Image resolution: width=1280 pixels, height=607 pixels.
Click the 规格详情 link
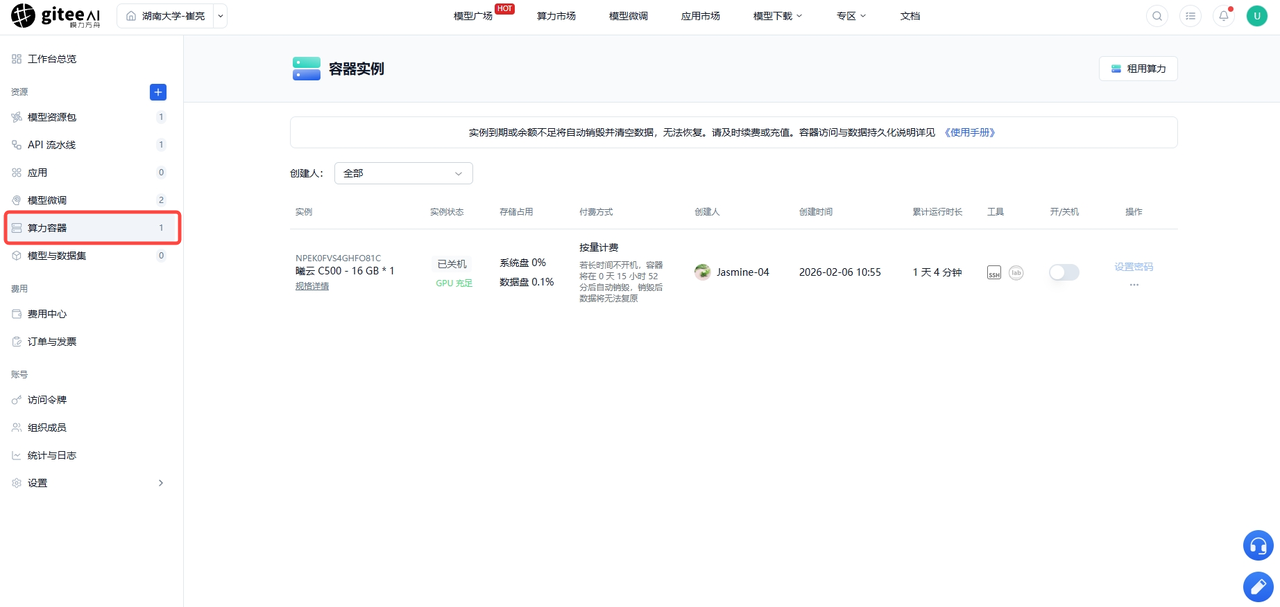(312, 286)
